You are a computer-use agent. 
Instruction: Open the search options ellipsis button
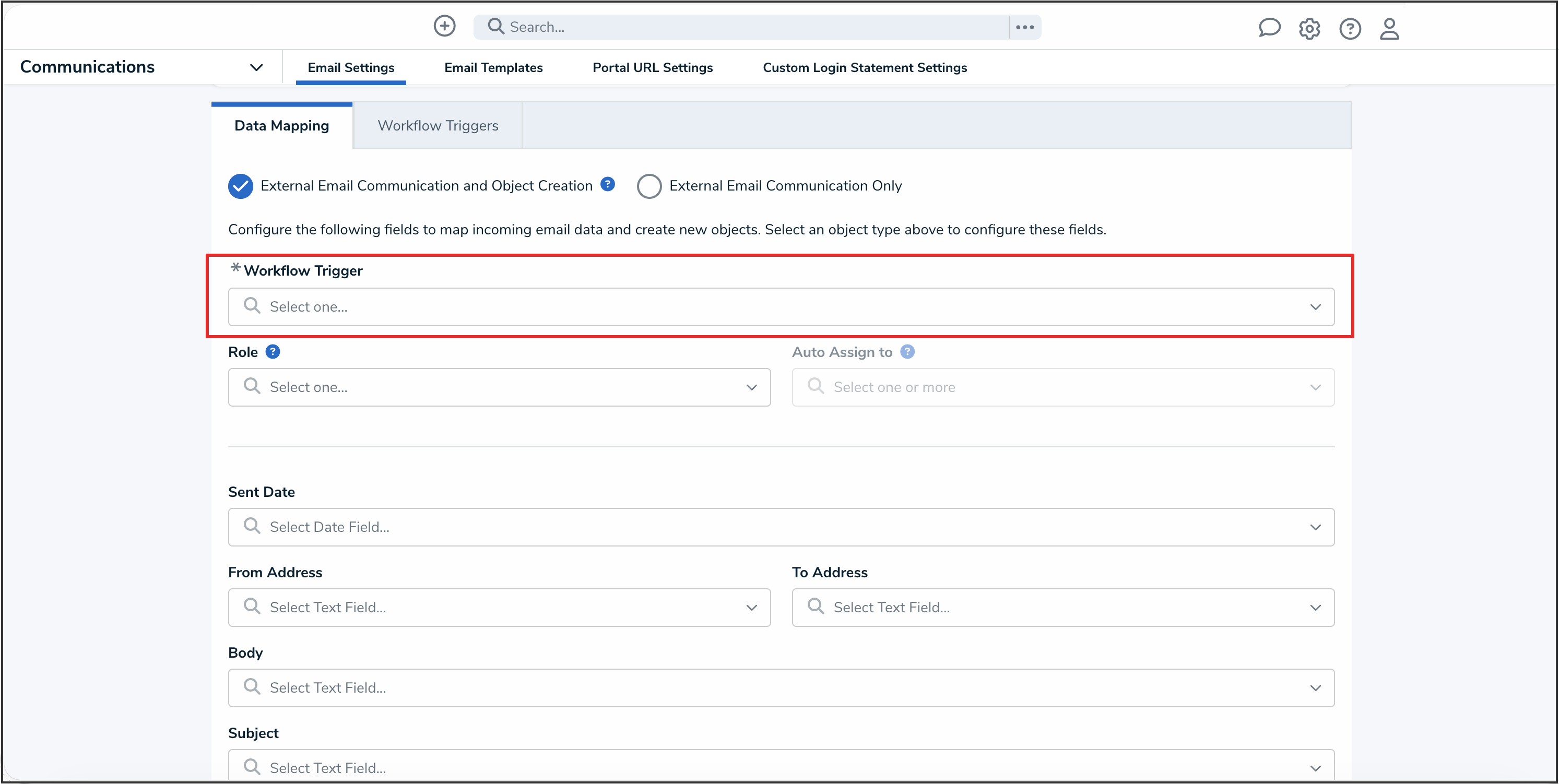[1024, 27]
